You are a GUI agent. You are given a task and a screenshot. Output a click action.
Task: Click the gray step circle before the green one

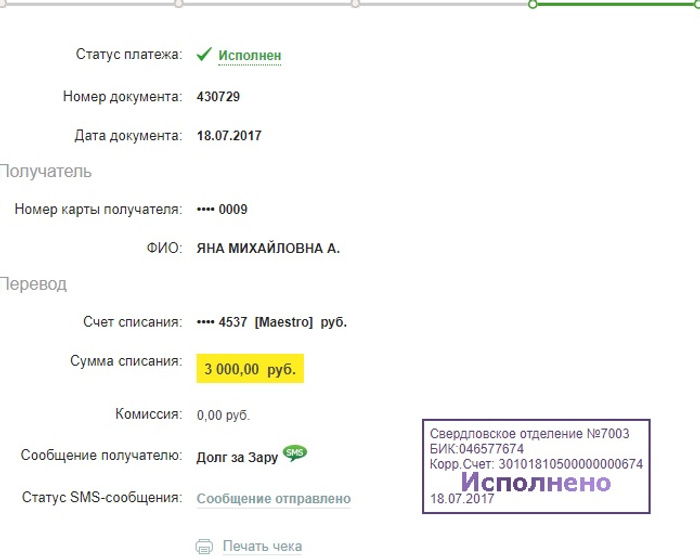[x=355, y=4]
